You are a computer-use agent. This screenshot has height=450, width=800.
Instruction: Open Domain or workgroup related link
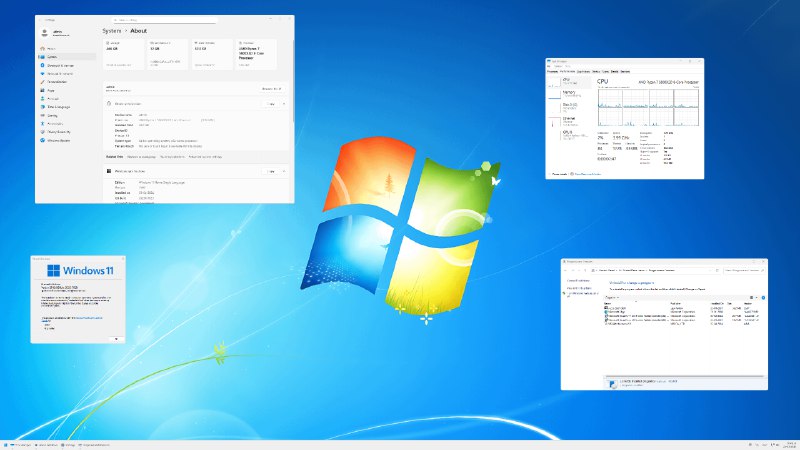point(141,157)
